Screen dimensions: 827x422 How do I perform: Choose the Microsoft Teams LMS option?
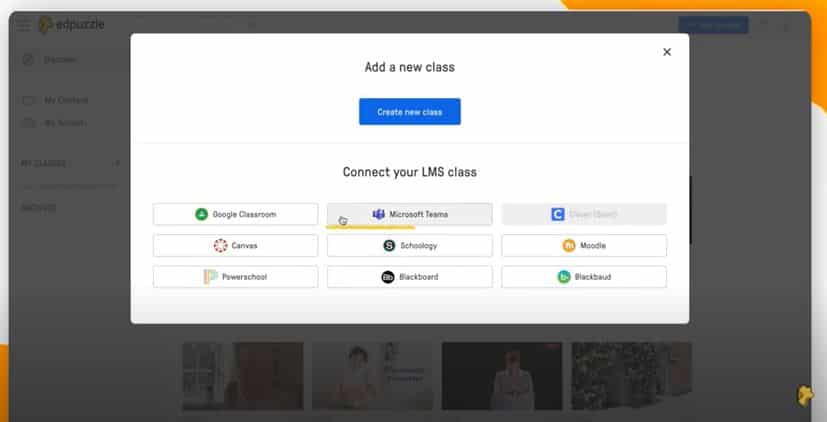click(410, 214)
